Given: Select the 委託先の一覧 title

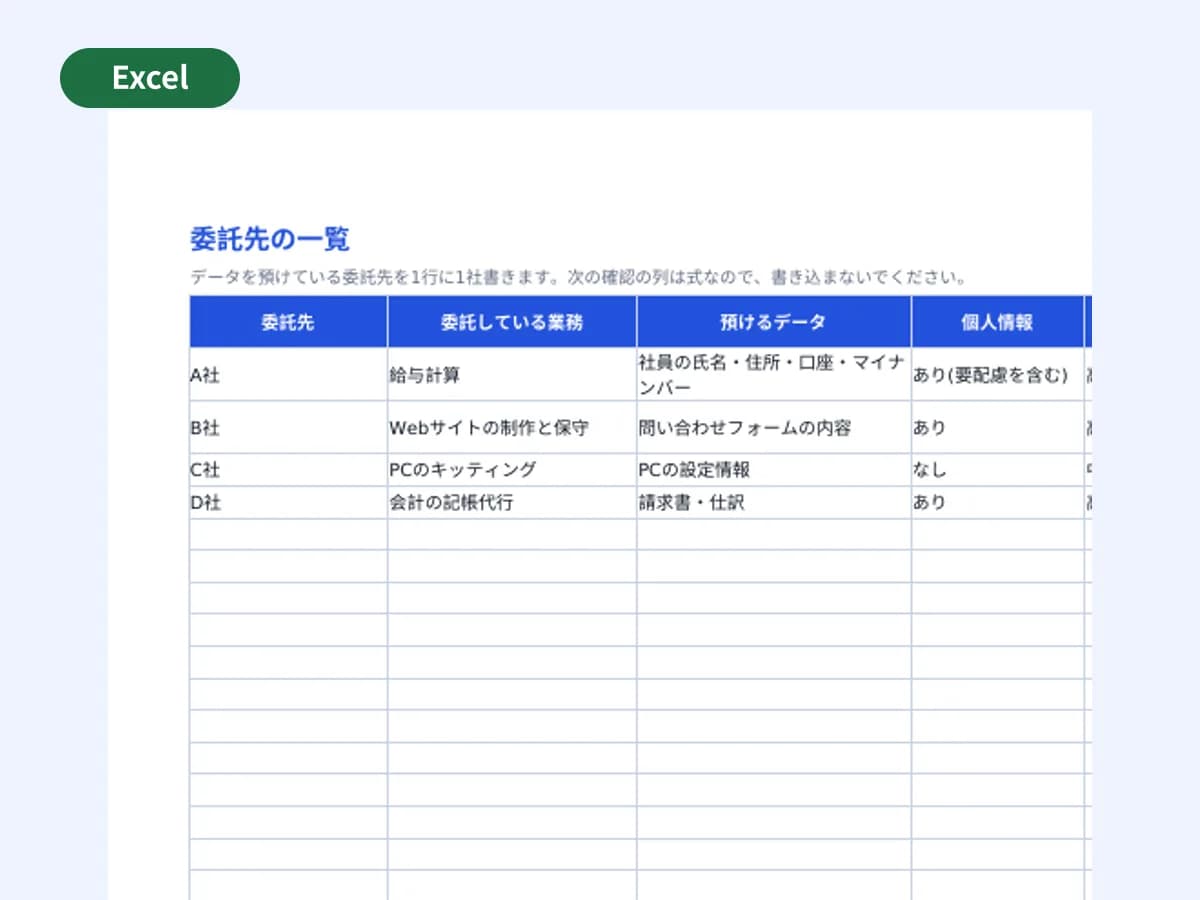Looking at the screenshot, I should (270, 240).
